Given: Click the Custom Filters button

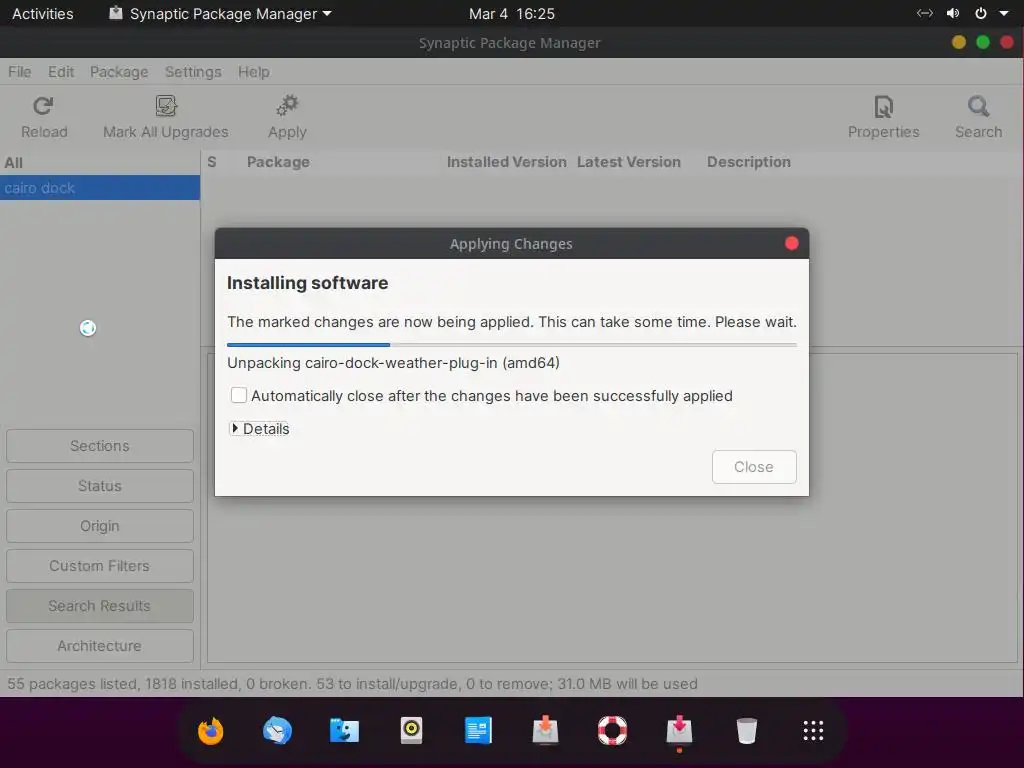Looking at the screenshot, I should point(100,566).
